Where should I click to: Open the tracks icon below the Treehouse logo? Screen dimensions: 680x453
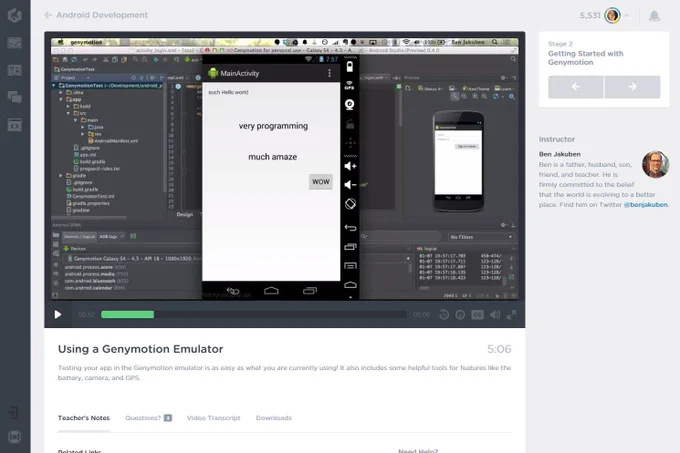coord(15,43)
